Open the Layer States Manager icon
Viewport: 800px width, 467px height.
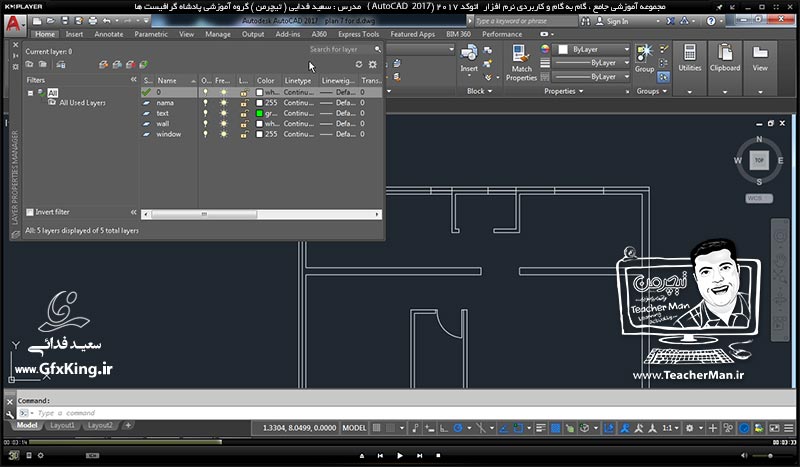(x=61, y=64)
